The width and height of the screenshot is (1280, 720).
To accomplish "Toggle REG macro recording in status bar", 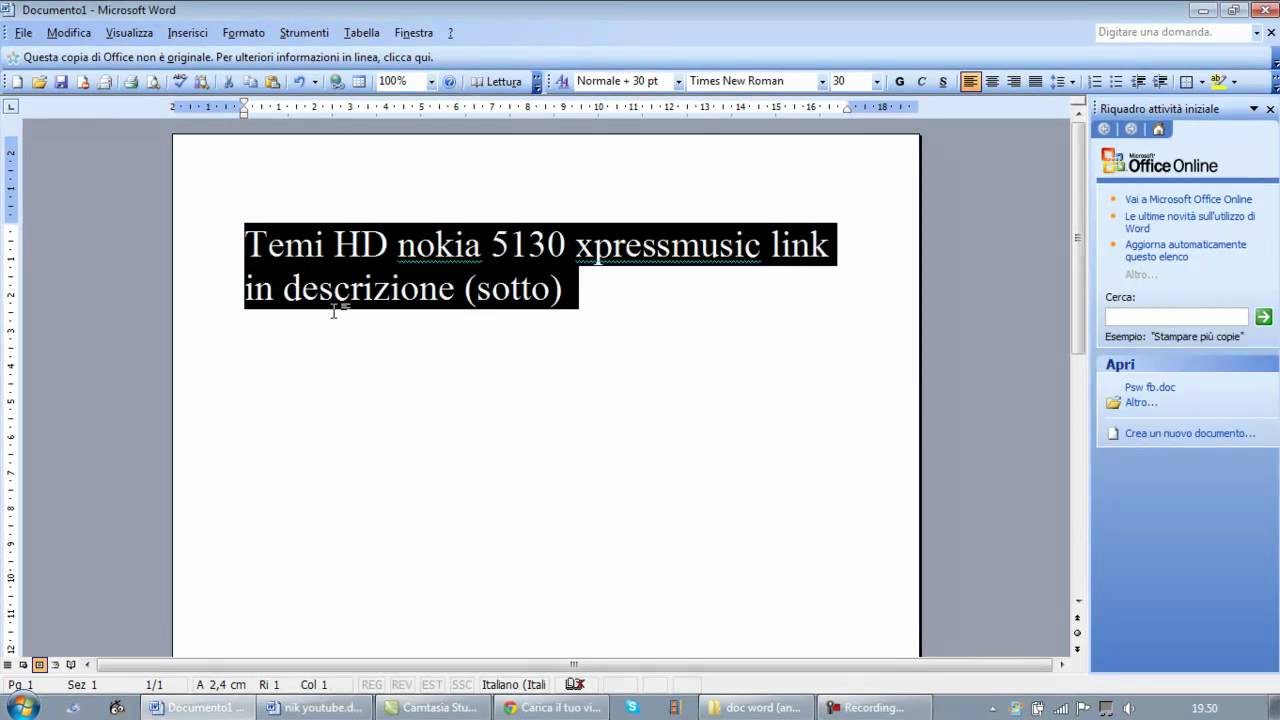I will pyautogui.click(x=371, y=685).
